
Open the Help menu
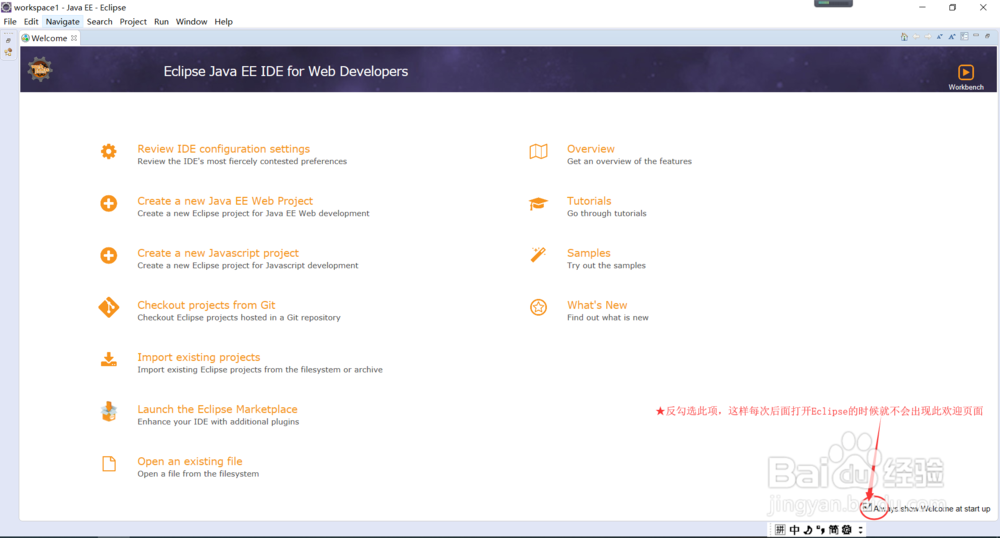(223, 22)
